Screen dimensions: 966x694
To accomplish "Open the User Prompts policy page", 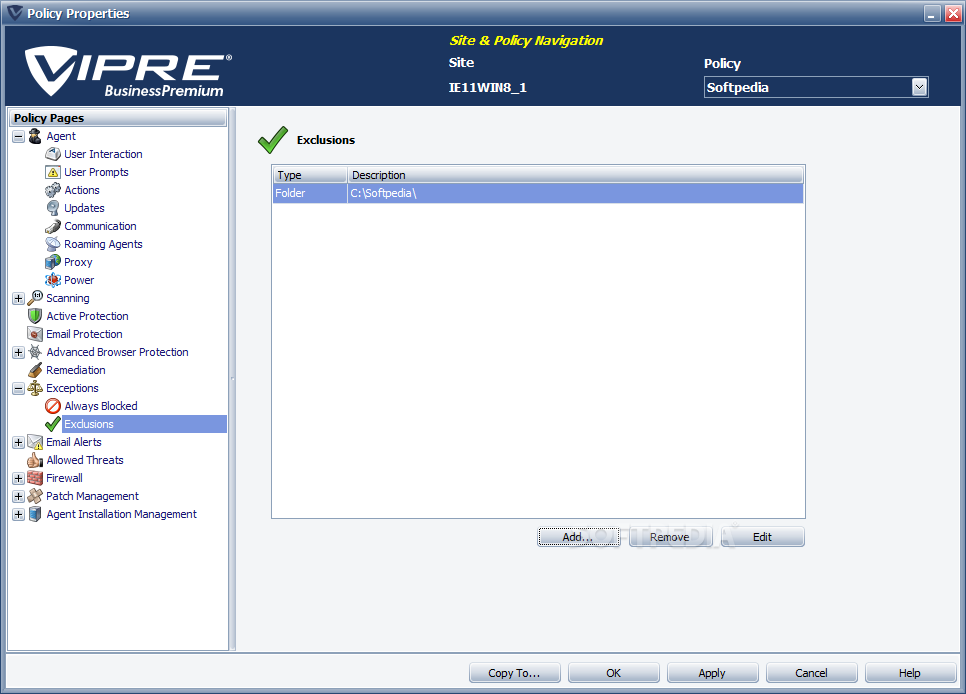I will point(96,172).
